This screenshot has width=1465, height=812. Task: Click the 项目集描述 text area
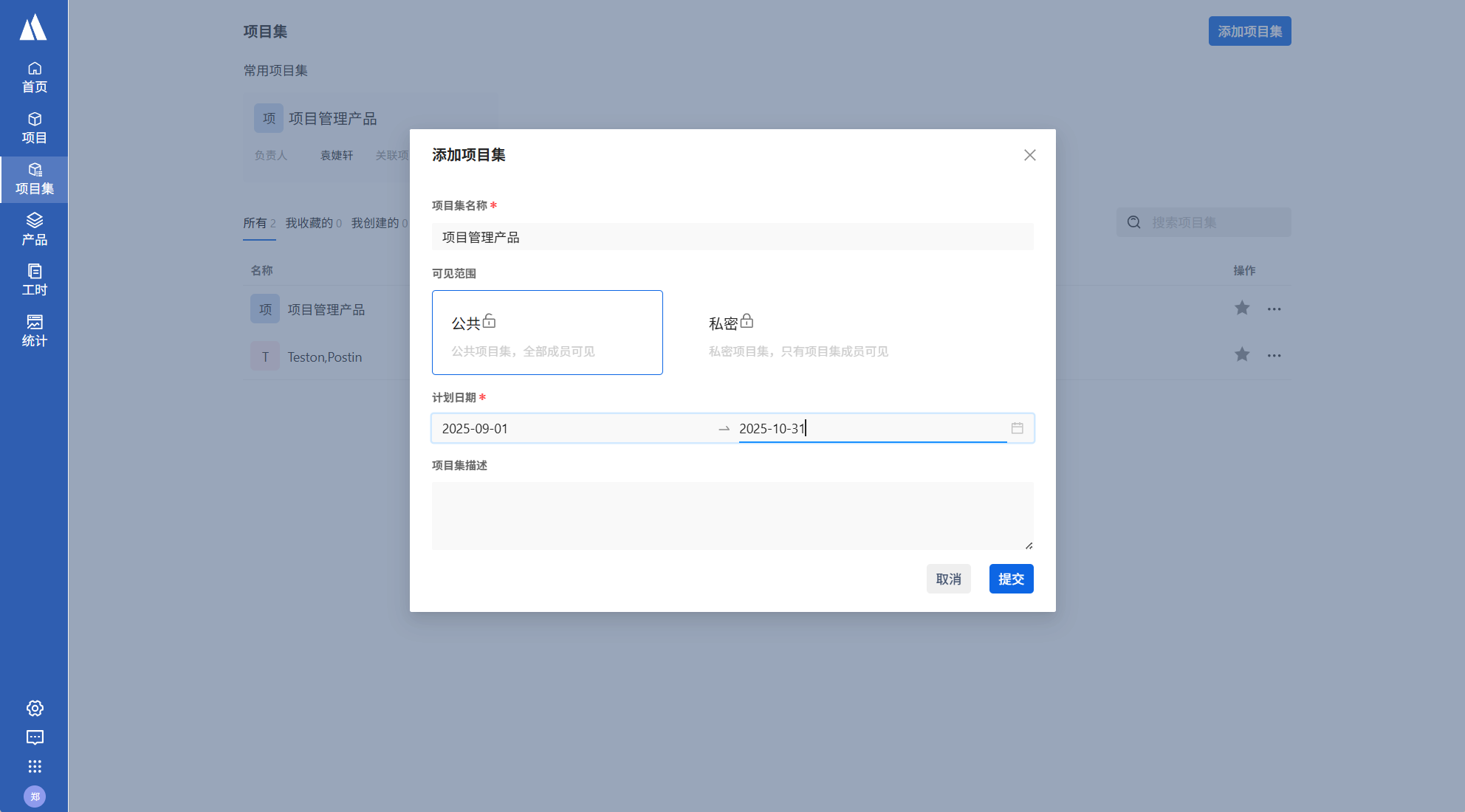click(732, 515)
